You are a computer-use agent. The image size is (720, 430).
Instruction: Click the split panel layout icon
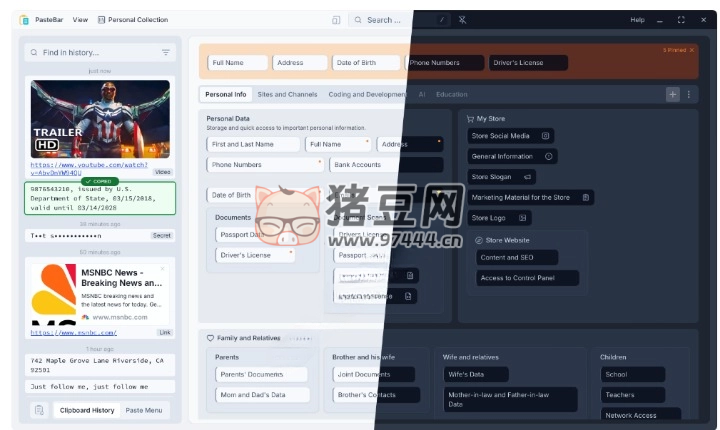(x=336, y=19)
